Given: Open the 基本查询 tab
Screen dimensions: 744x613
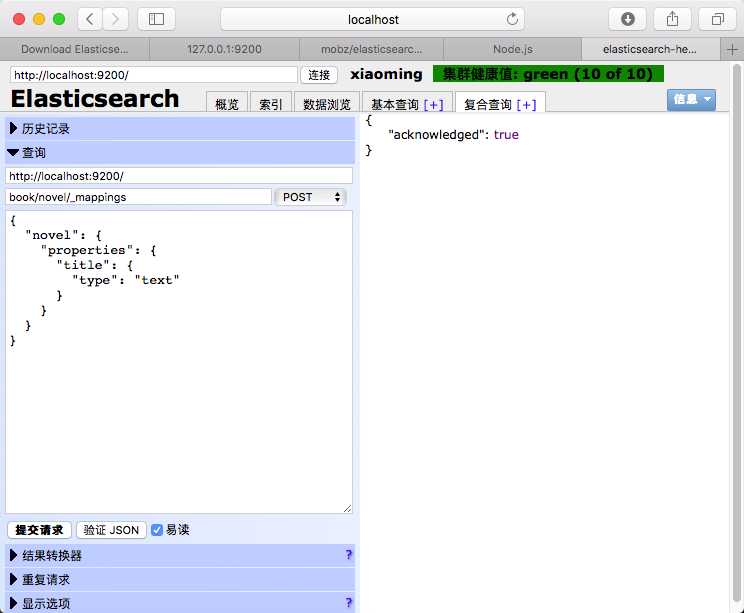Looking at the screenshot, I should 395,104.
